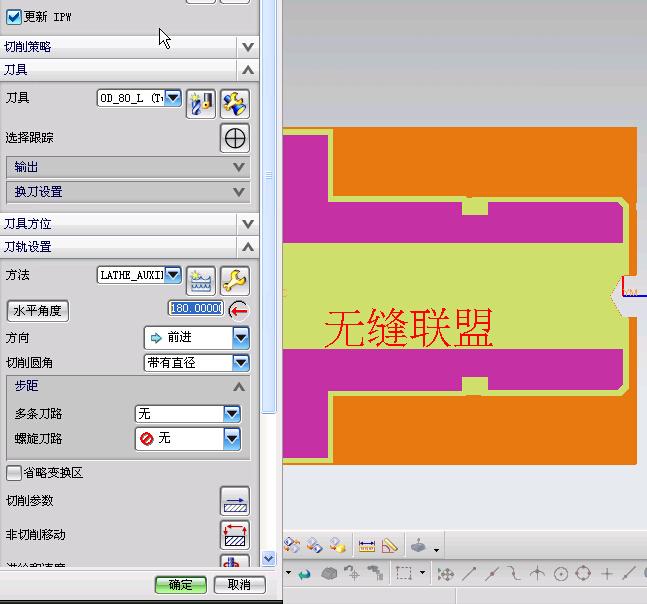
Task: Click the dialog vertical scrollbar thumb
Action: click(269, 206)
